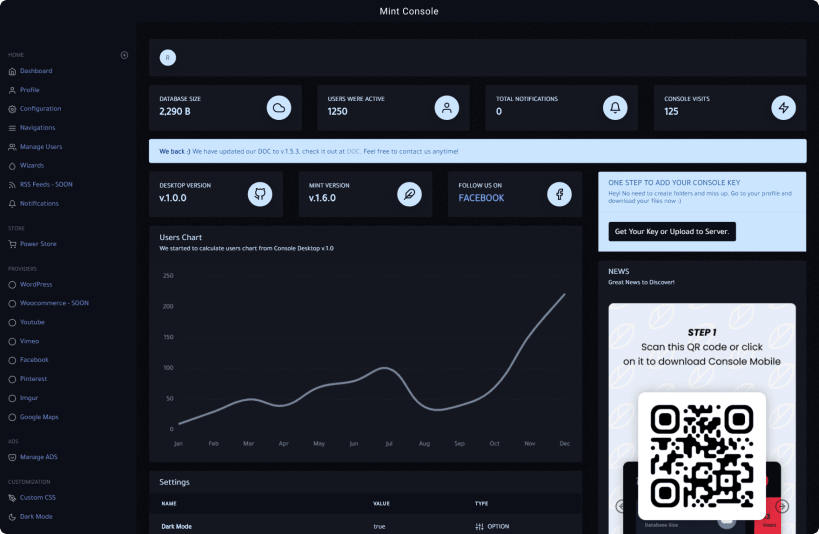The image size is (819, 534).
Task: Click the NAME column header
Action: pyautogui.click(x=169, y=504)
